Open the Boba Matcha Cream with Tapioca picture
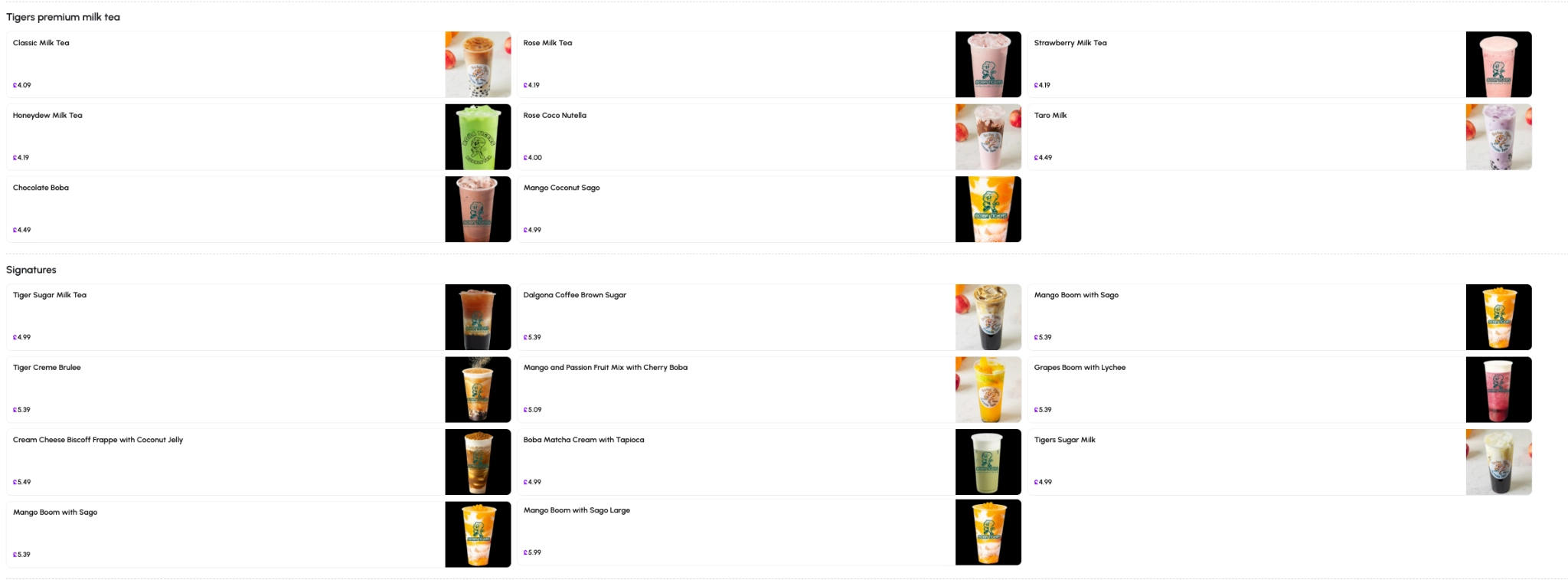1568x580 pixels. click(x=988, y=462)
